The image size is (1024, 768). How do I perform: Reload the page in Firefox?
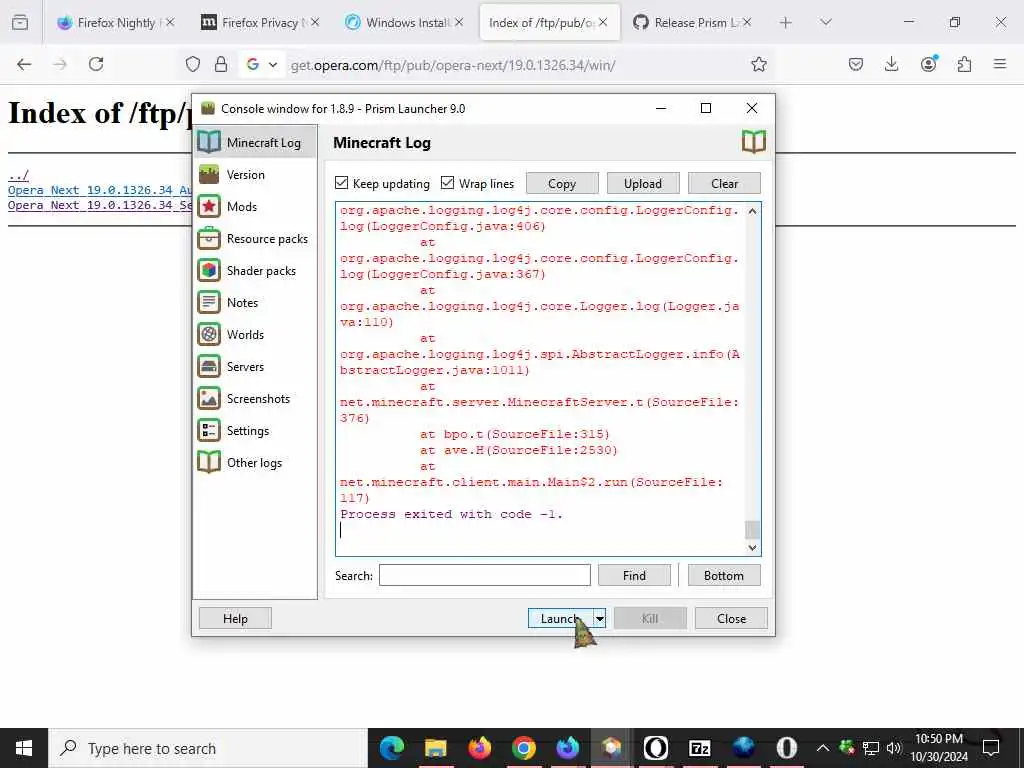[96, 64]
